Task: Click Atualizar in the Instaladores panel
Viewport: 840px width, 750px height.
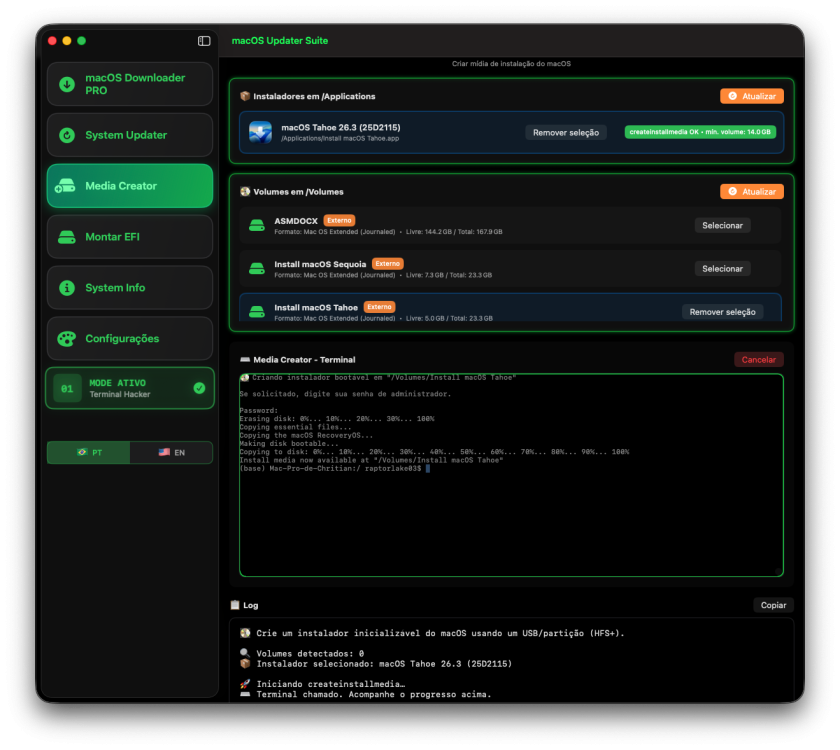Action: (752, 96)
